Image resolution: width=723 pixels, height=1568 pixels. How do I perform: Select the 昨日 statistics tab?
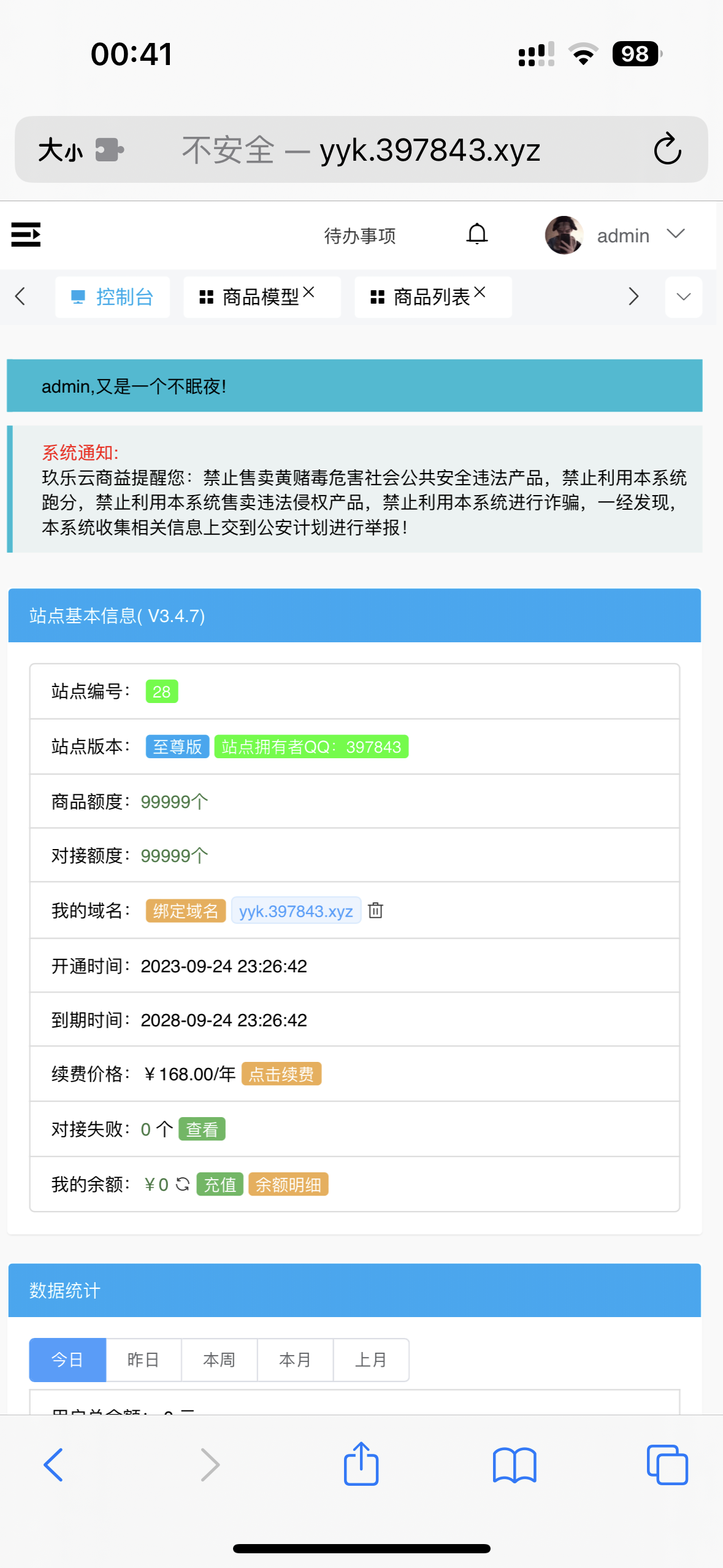[x=143, y=1360]
